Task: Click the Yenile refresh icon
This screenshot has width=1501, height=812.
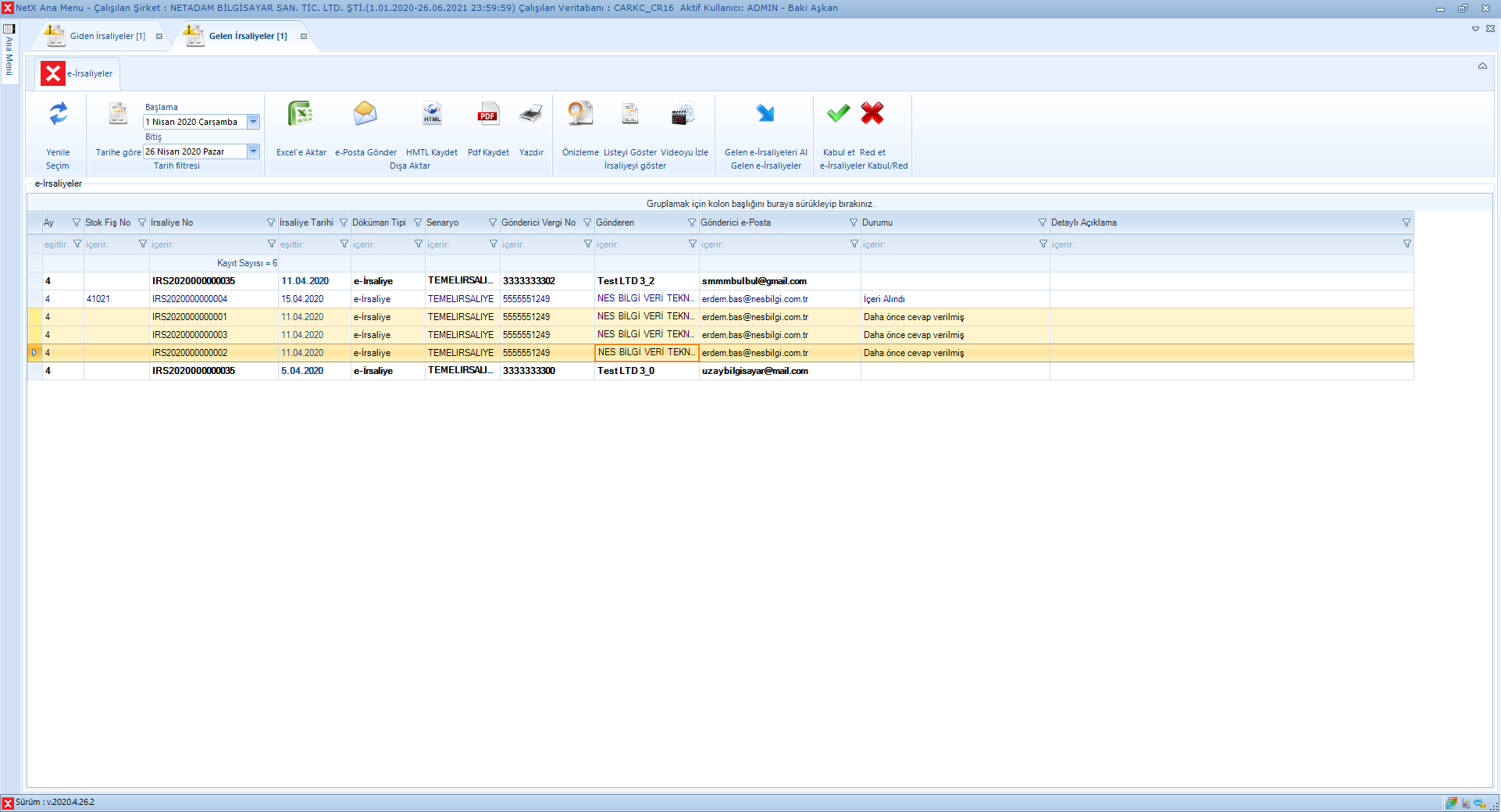Action: (x=58, y=115)
